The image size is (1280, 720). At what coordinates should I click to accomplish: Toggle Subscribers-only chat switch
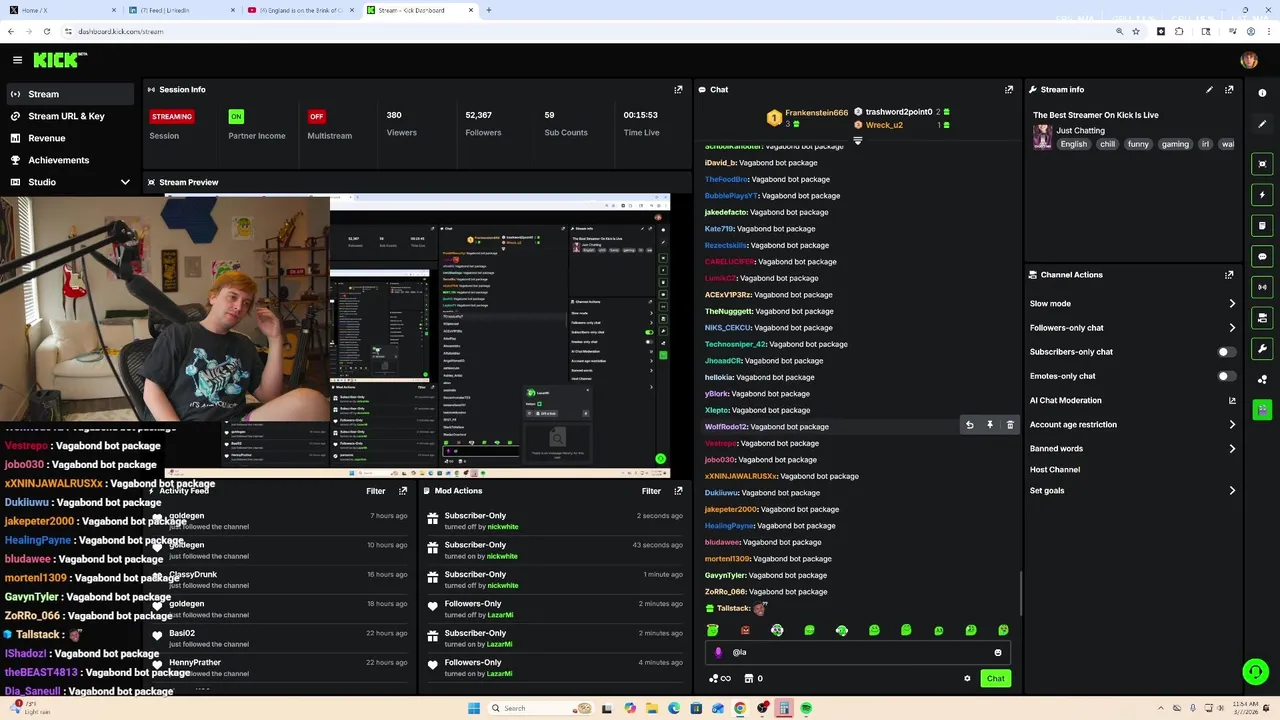(x=1226, y=352)
